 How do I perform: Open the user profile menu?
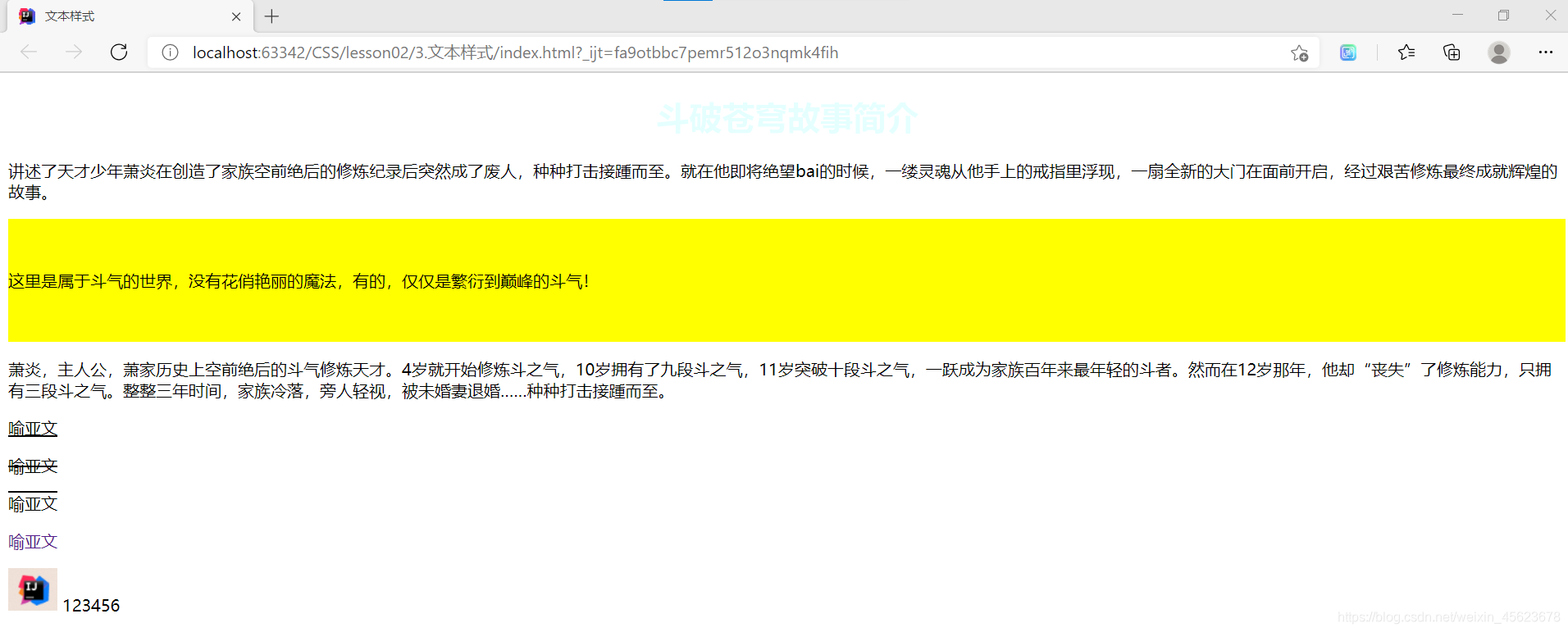pos(1499,52)
